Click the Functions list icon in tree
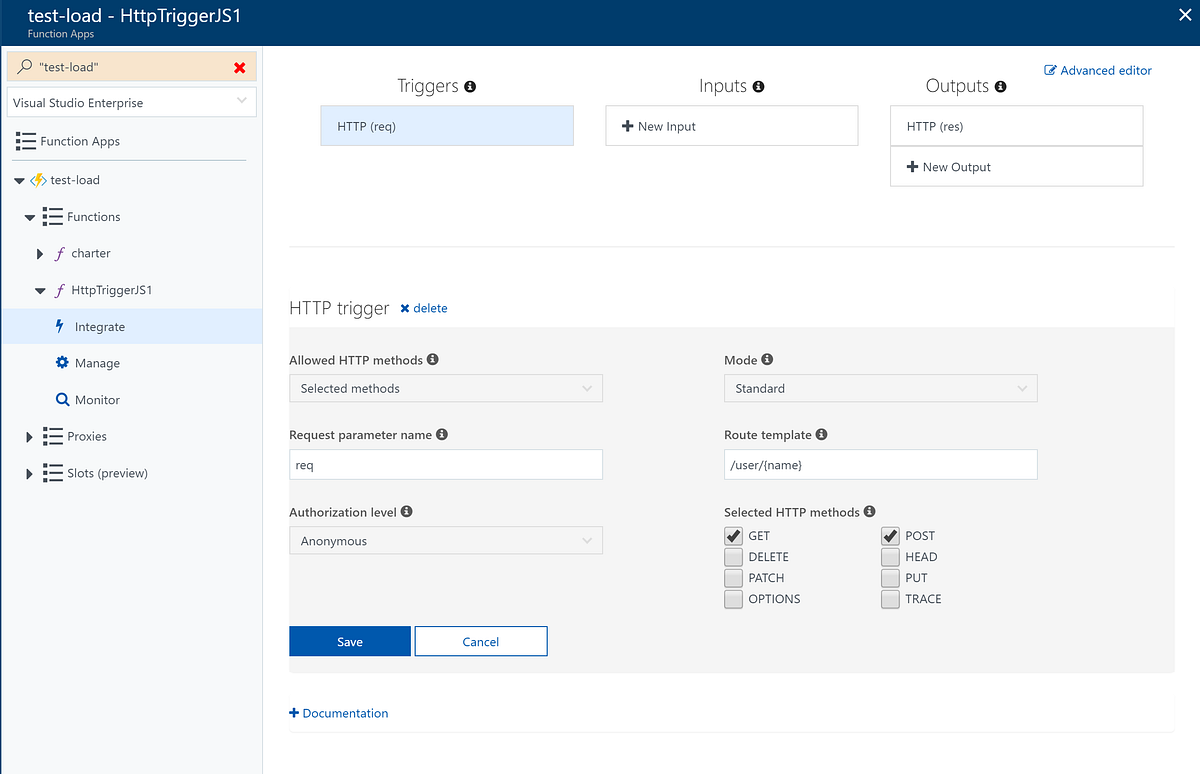 (x=53, y=216)
